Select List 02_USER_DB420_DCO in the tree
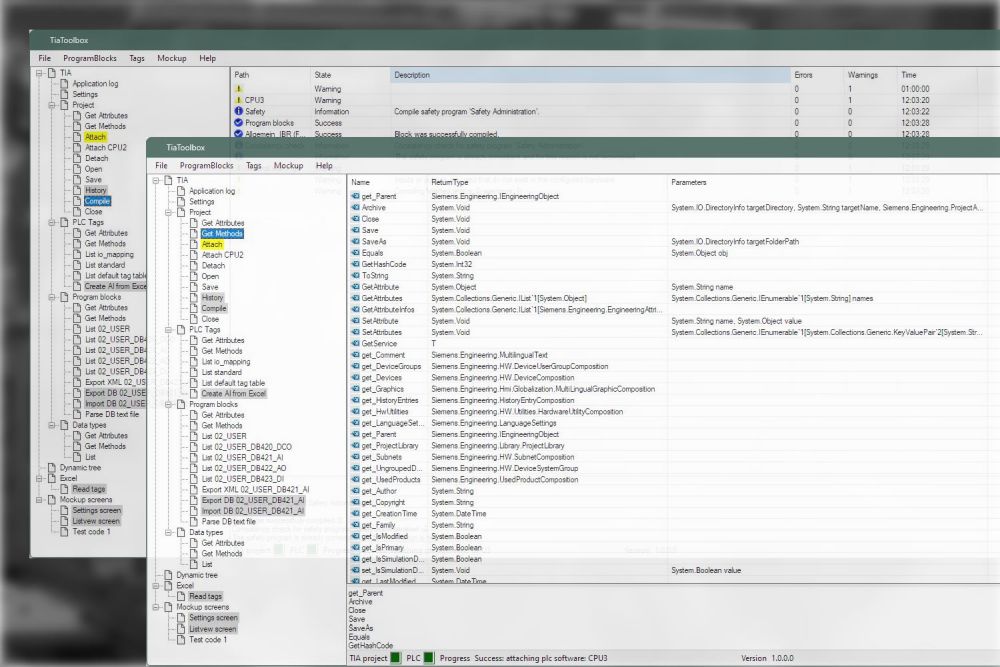Screen dimensions: 1000x667 pos(246,447)
